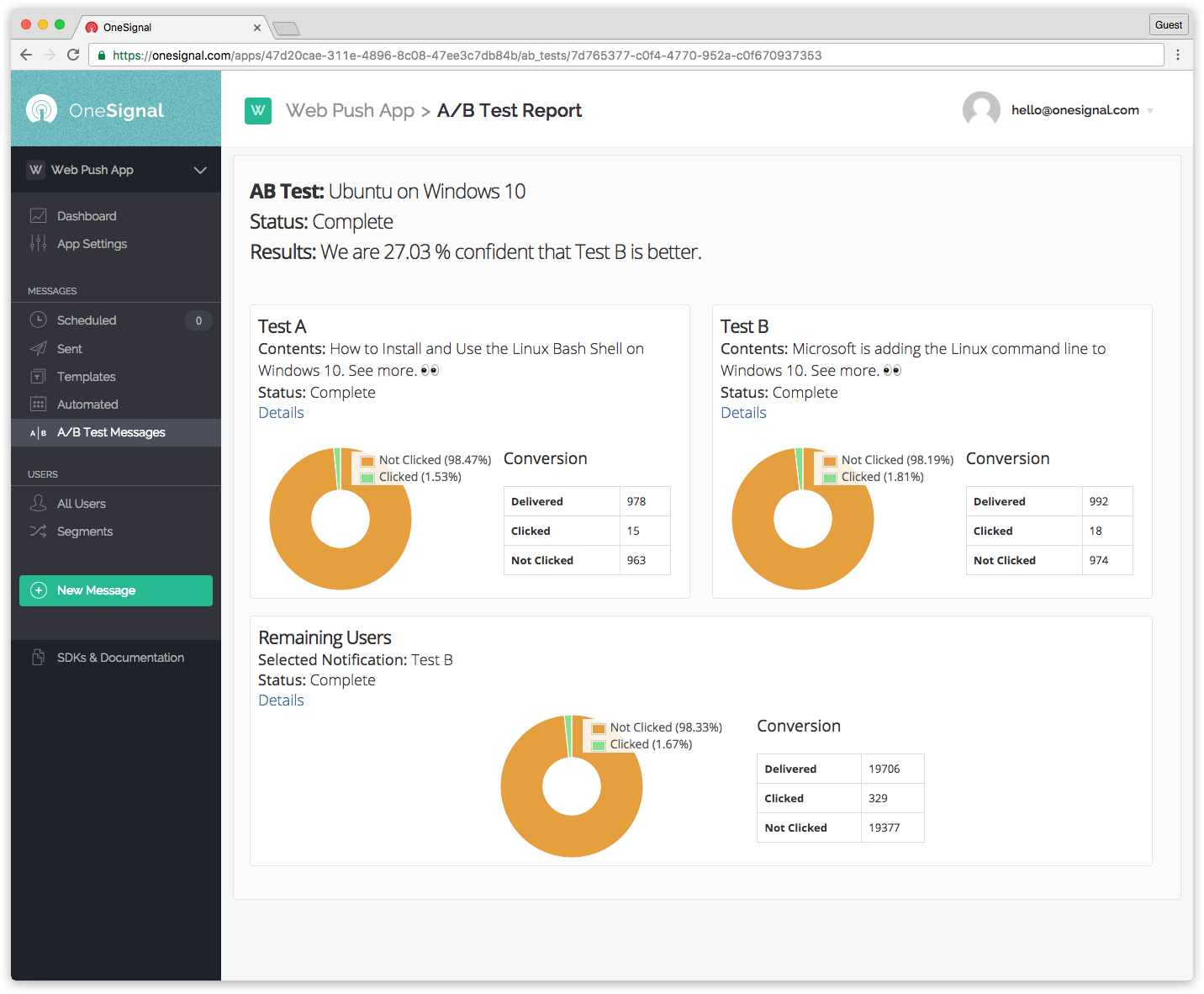
Task: Click the Templates icon in sidebar
Action: click(x=38, y=376)
